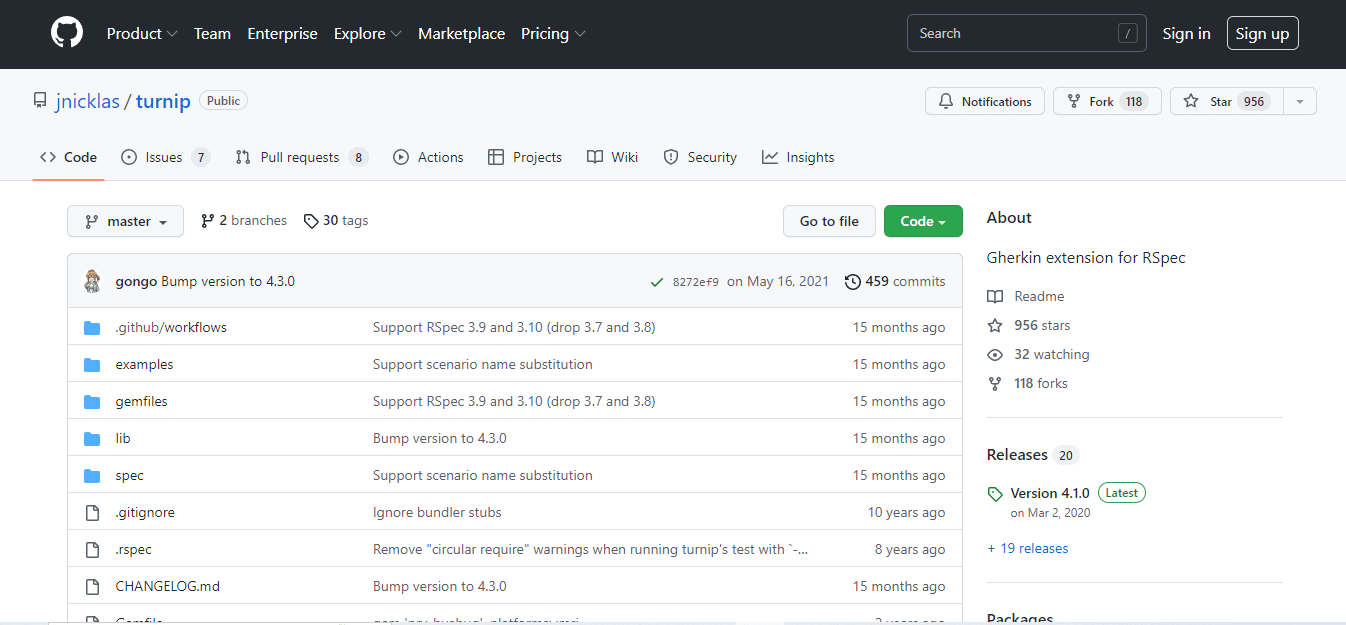Image resolution: width=1346 pixels, height=625 pixels.
Task: Expand the Star lists dropdown arrow
Action: (x=1299, y=101)
